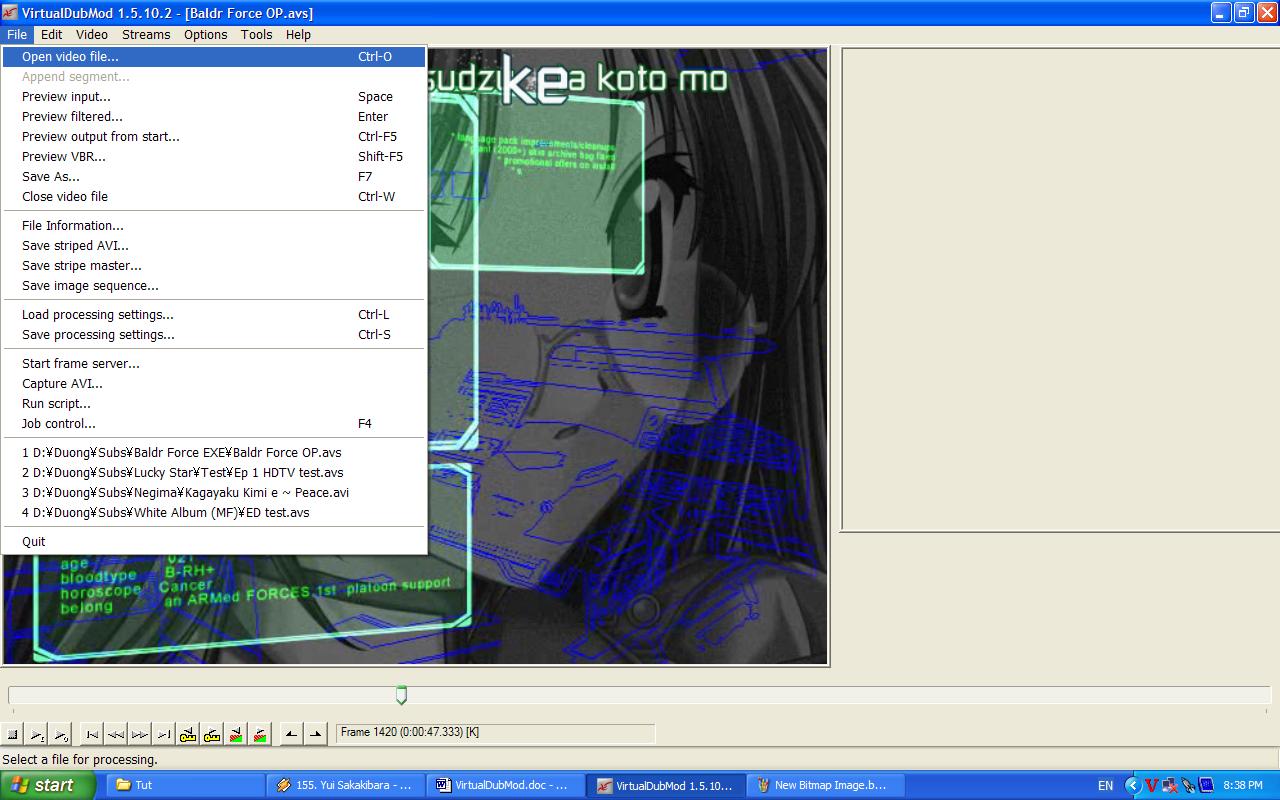This screenshot has width=1280, height=800.
Task: Go to next keyframe icon
Action: tap(212, 734)
